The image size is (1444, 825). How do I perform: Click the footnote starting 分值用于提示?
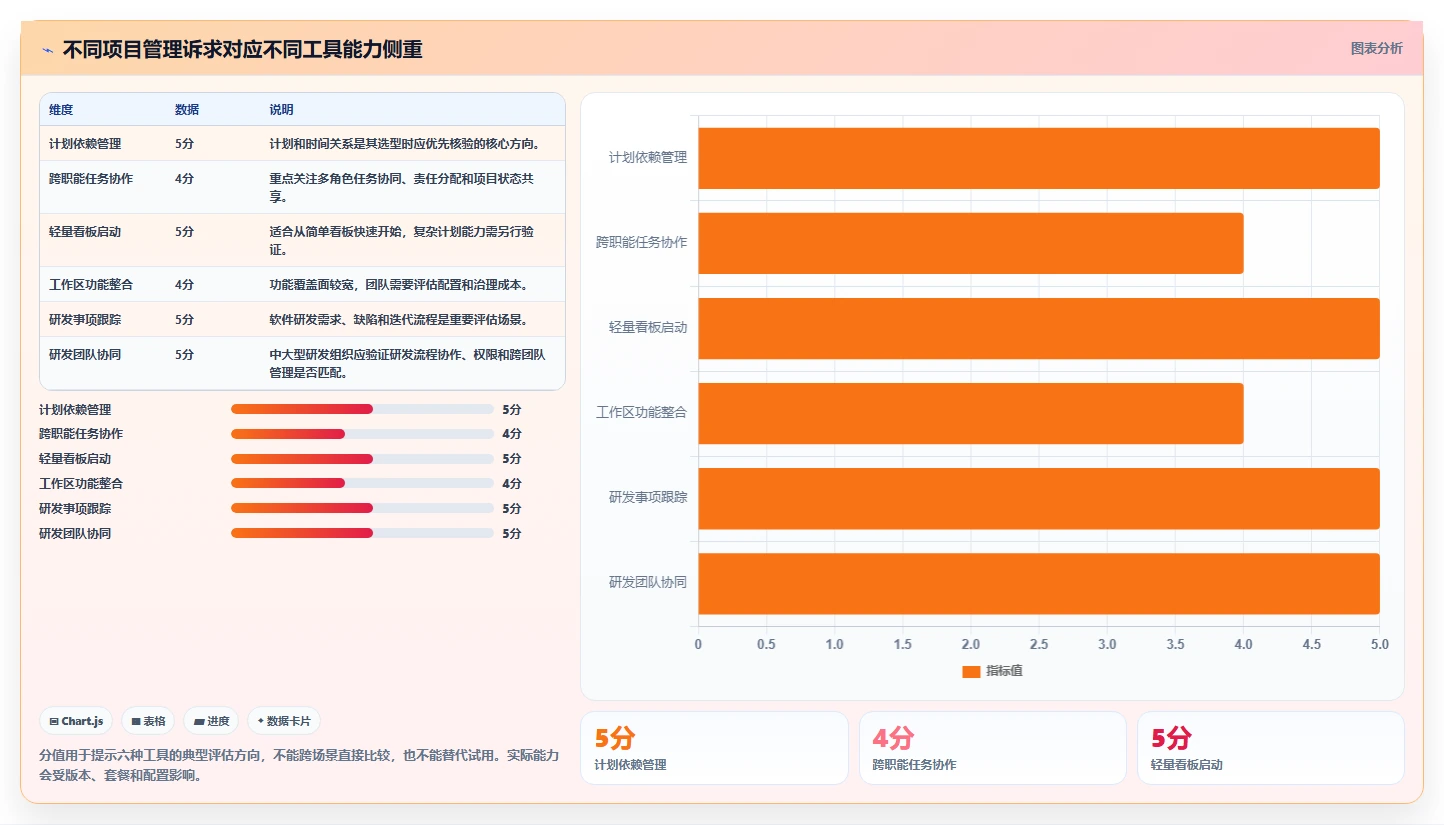pos(299,765)
